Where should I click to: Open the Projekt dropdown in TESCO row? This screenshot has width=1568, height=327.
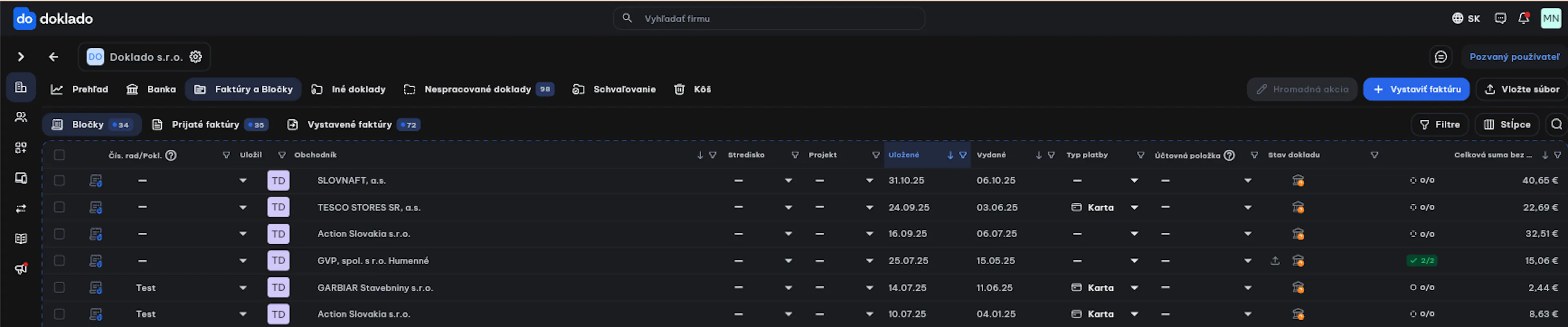[869, 207]
